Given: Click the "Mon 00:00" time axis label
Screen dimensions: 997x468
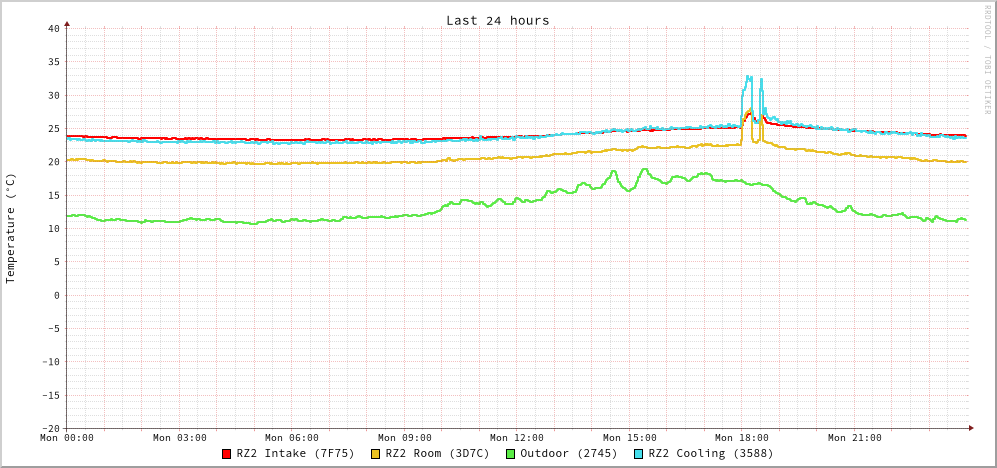Looking at the screenshot, I should [67, 438].
